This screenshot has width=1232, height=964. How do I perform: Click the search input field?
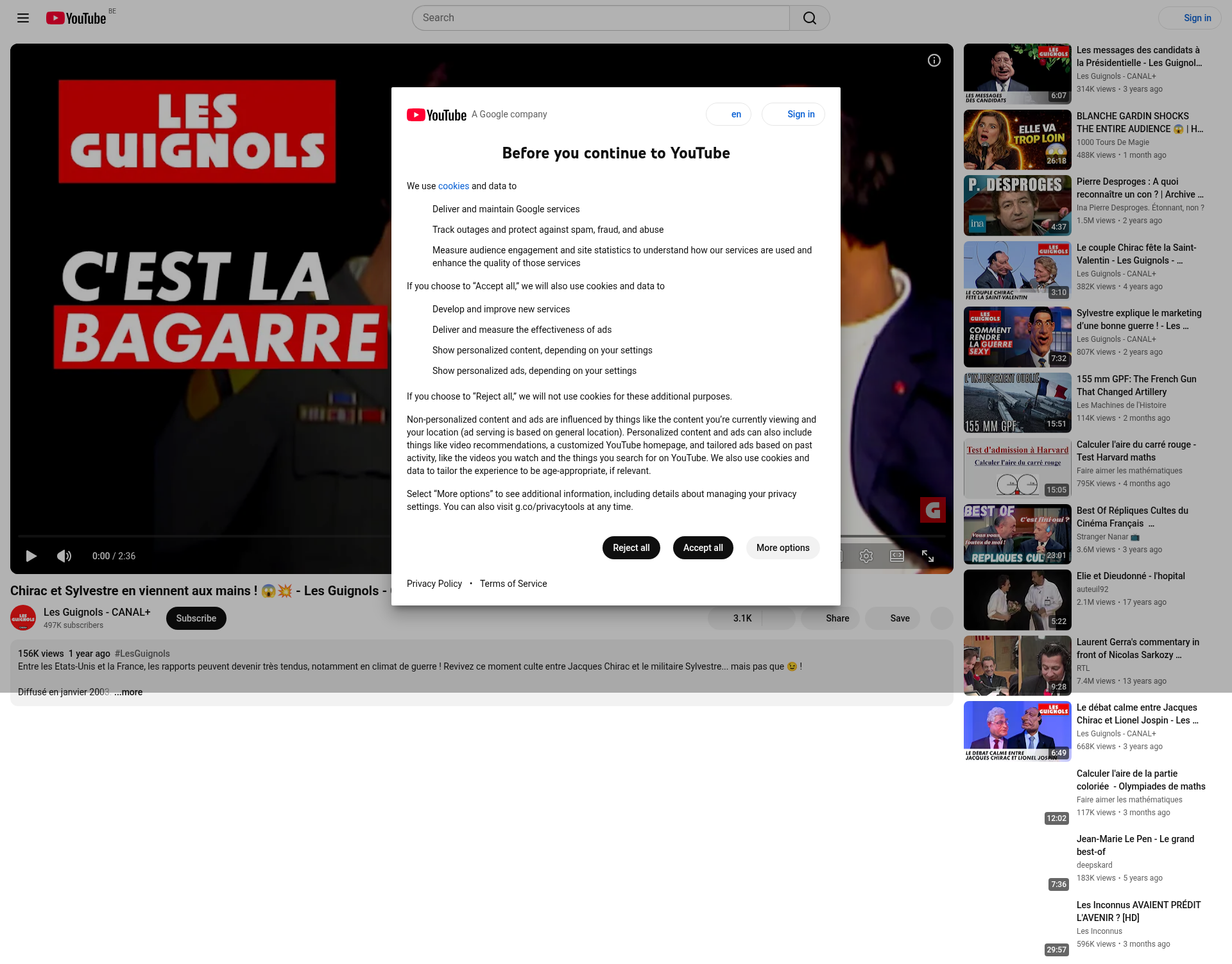(601, 18)
